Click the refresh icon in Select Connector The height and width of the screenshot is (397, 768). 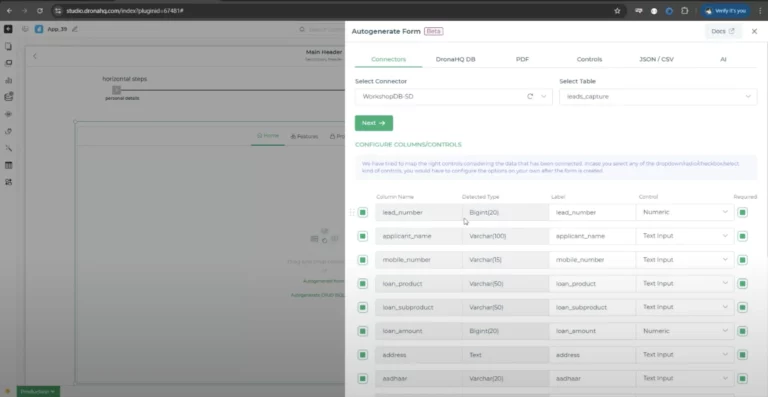(x=530, y=96)
